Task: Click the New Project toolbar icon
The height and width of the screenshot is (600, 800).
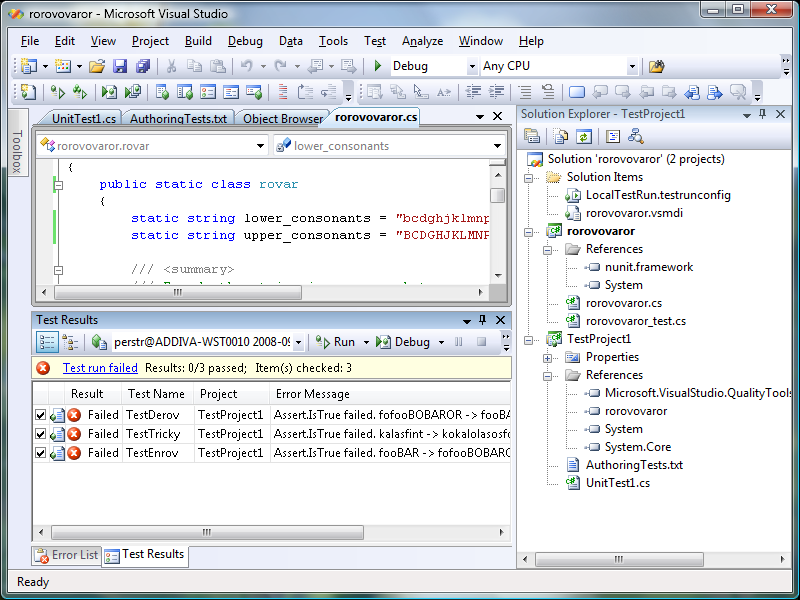Action: coord(29,66)
